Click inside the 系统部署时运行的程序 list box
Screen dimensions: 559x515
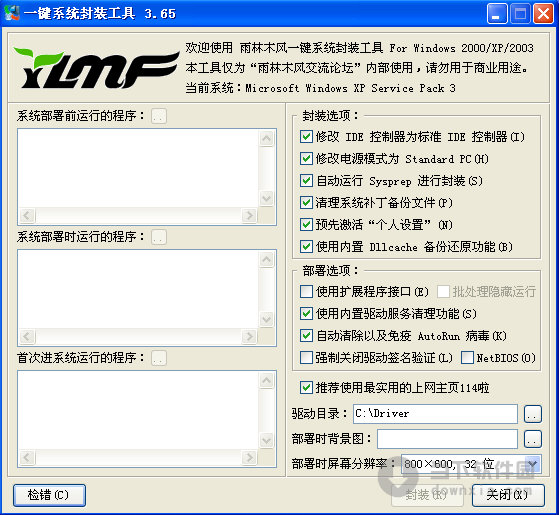coord(138,289)
